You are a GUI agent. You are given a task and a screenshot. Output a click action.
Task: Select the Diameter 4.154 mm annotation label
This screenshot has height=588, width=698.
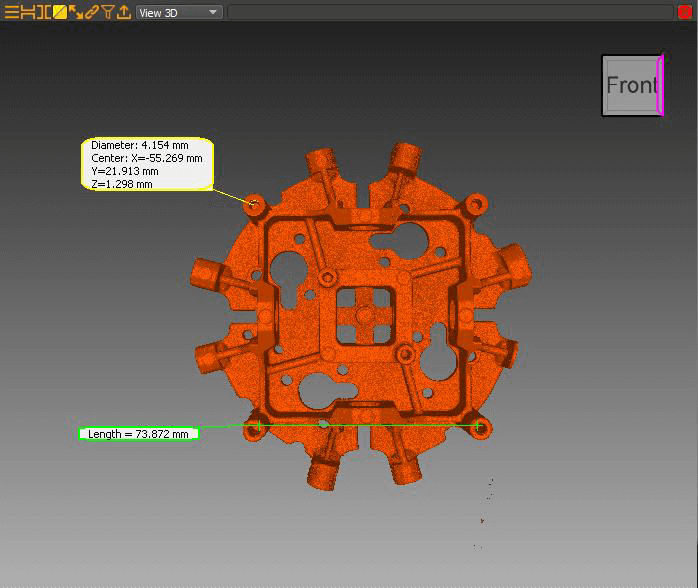[x=147, y=164]
